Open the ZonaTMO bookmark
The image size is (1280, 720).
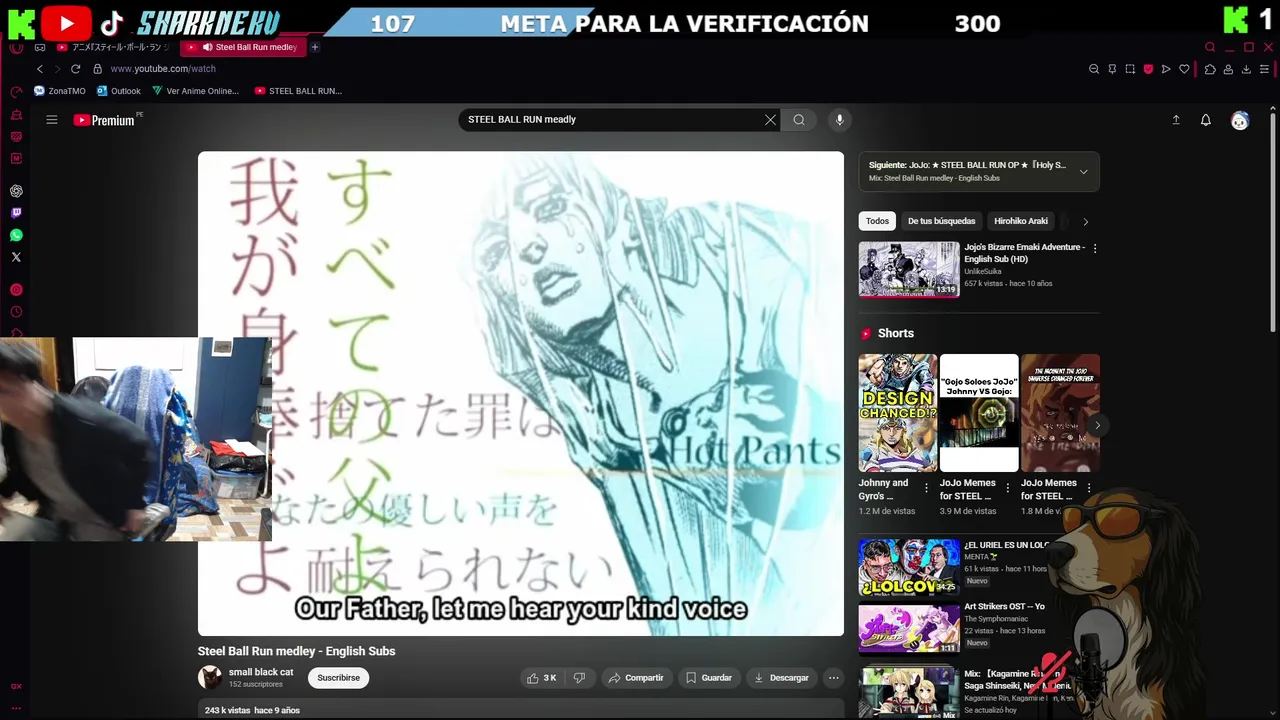(60, 91)
